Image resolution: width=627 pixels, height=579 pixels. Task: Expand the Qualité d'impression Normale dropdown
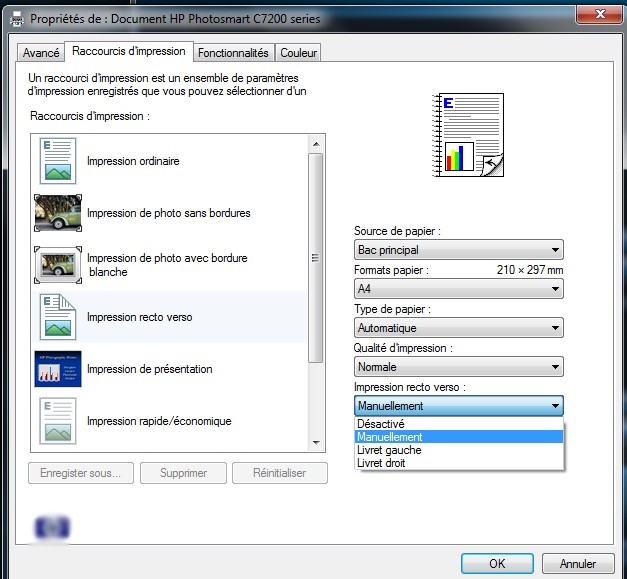point(459,367)
